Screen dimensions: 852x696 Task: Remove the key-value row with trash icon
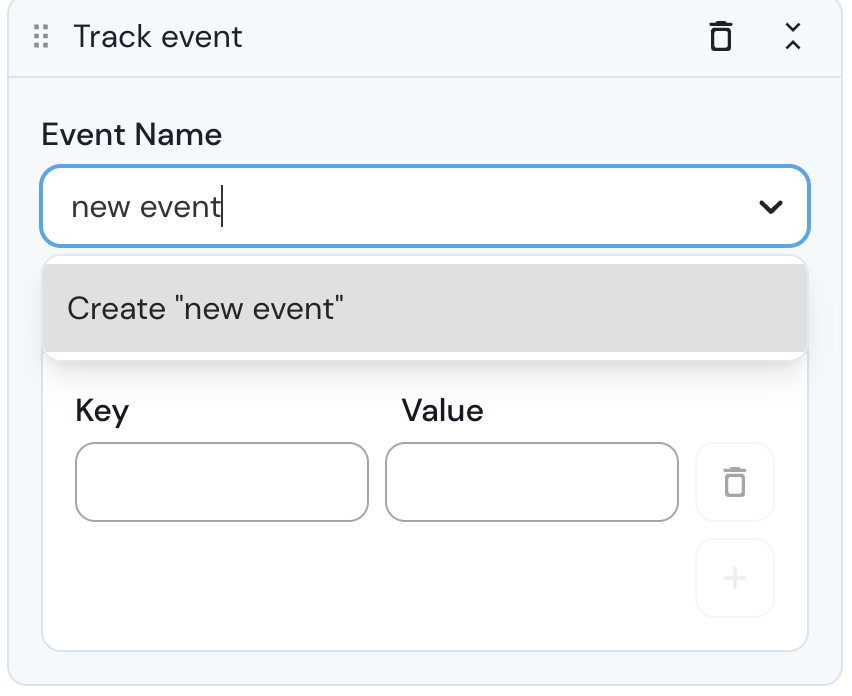coord(735,482)
